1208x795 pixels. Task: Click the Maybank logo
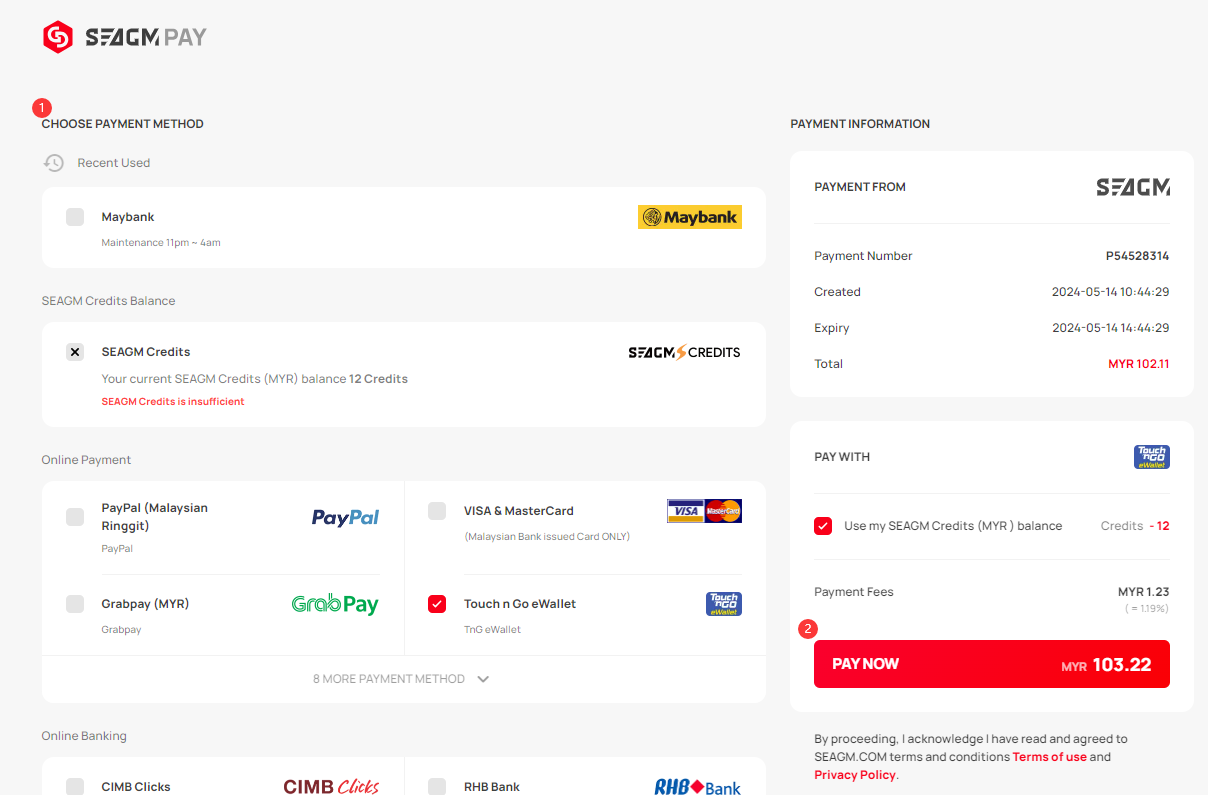tap(690, 217)
